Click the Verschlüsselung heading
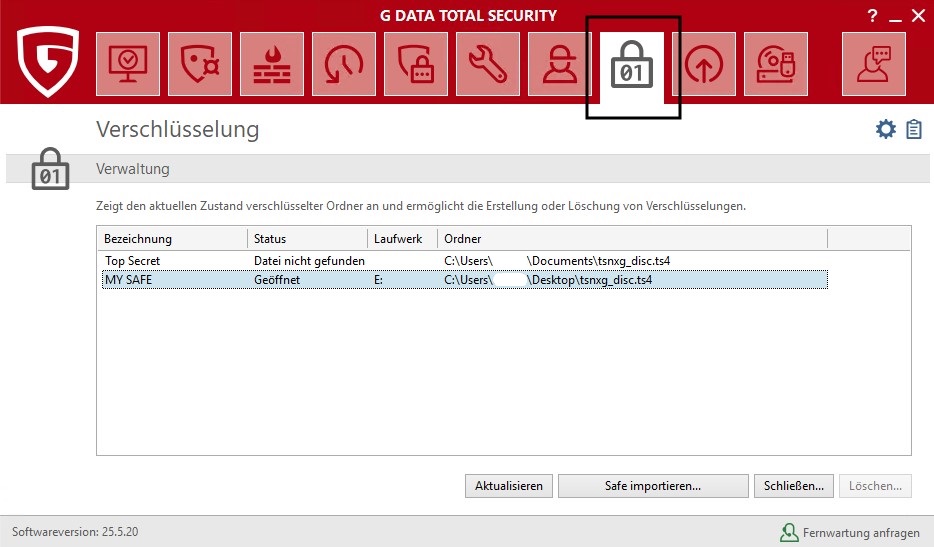Screen dimensions: 934x547 pos(178,129)
